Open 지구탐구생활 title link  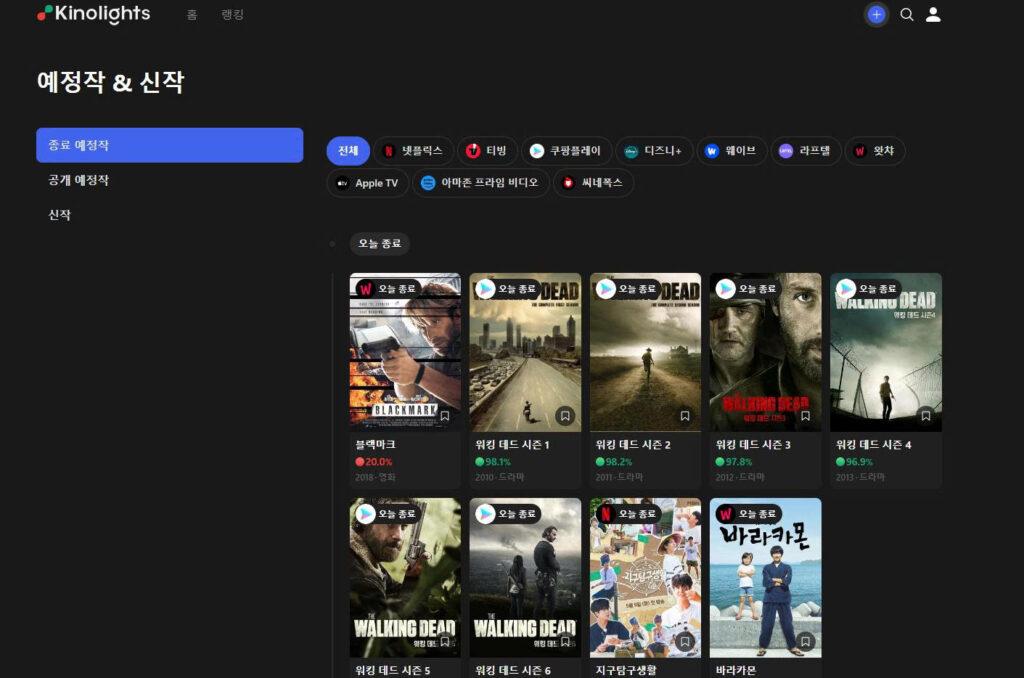tap(626, 670)
